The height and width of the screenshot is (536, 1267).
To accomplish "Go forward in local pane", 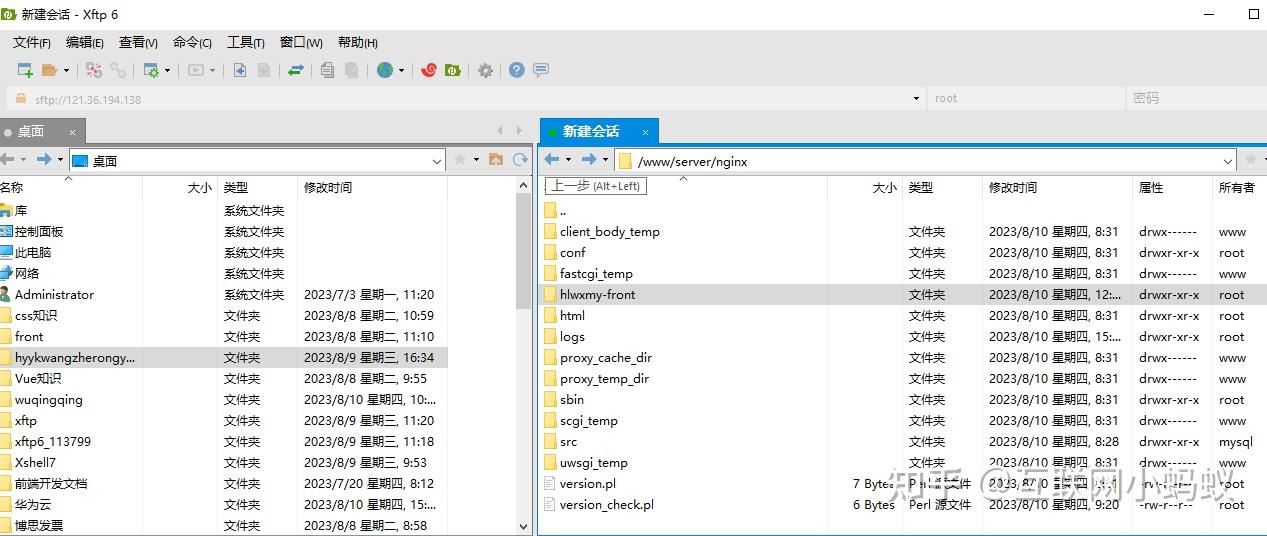I will tap(43, 159).
